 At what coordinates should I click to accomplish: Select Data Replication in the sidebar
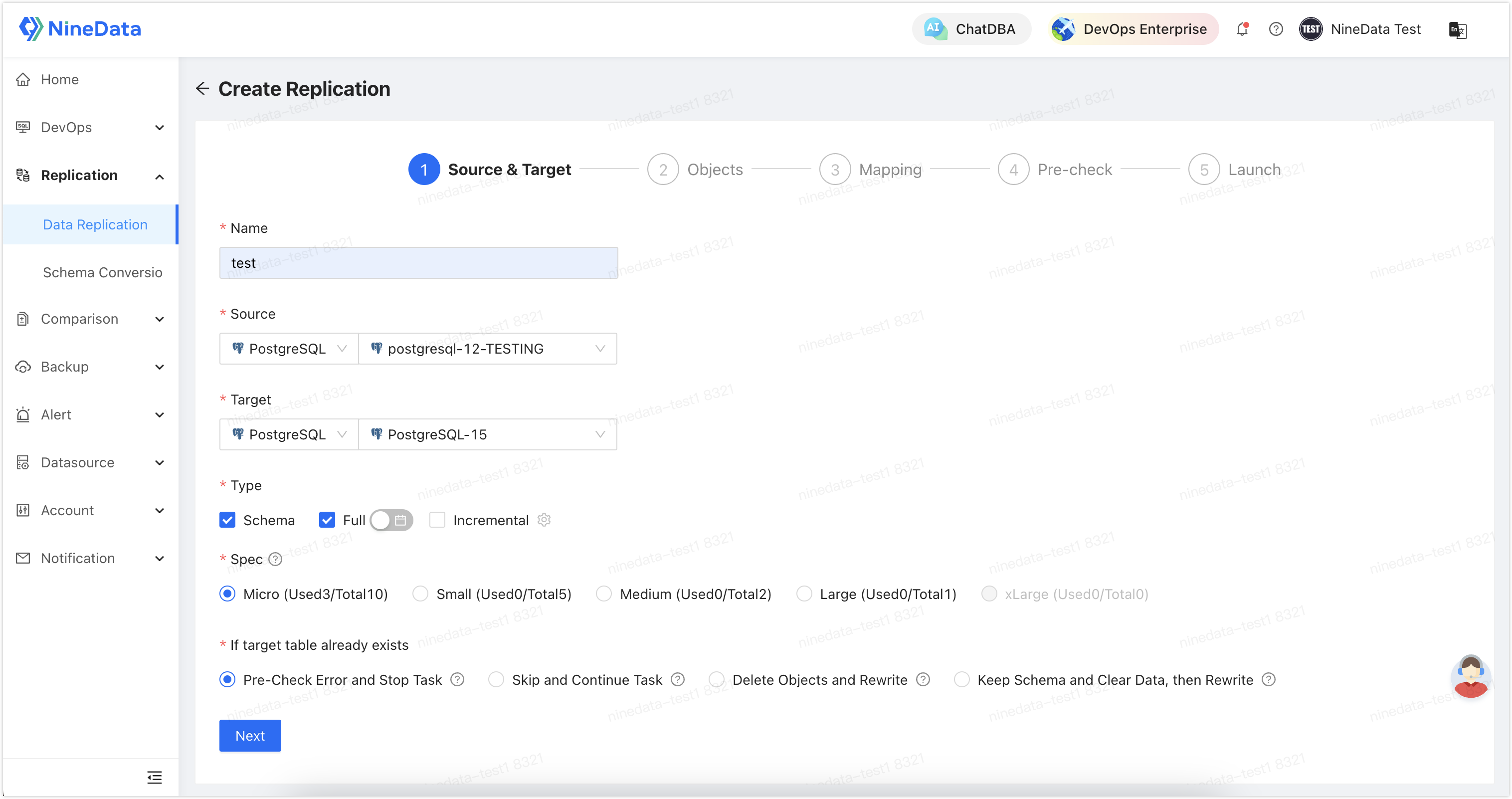point(90,224)
